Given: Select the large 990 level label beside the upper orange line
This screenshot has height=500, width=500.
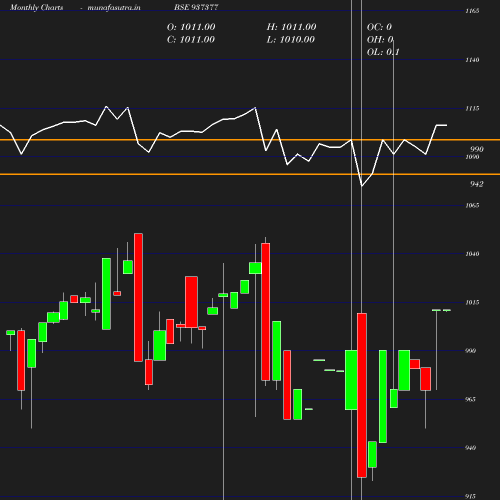Looking at the screenshot, I should coord(477,149).
